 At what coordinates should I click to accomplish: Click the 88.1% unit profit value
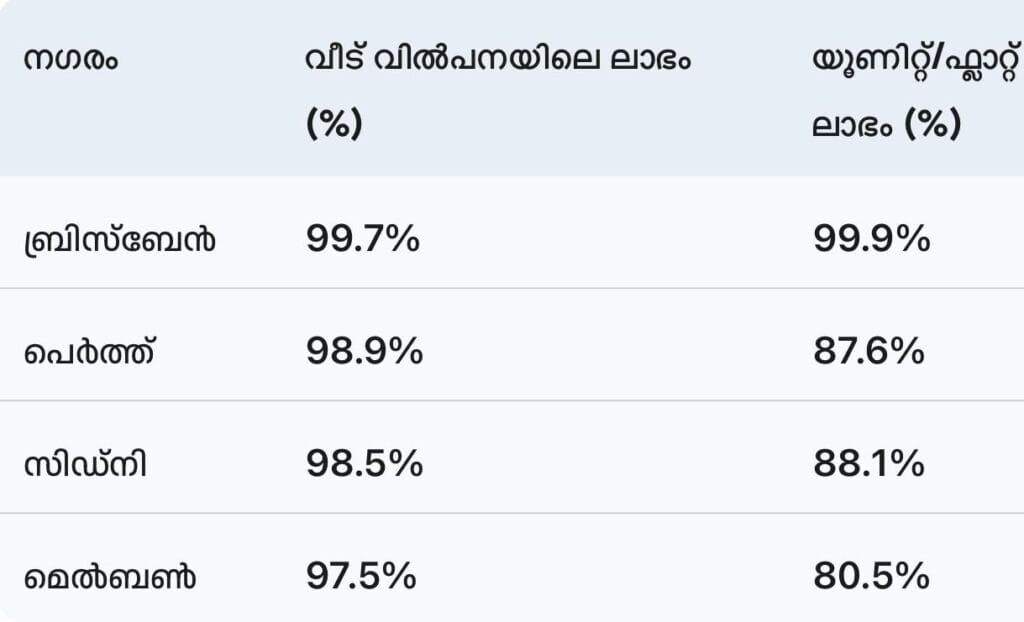[x=868, y=463]
